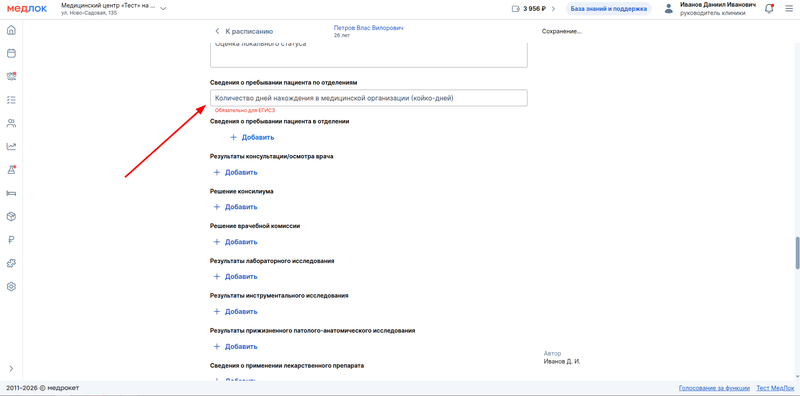The image size is (800, 396).
Task: Add Результаты инструментального исследования
Action: click(x=236, y=311)
